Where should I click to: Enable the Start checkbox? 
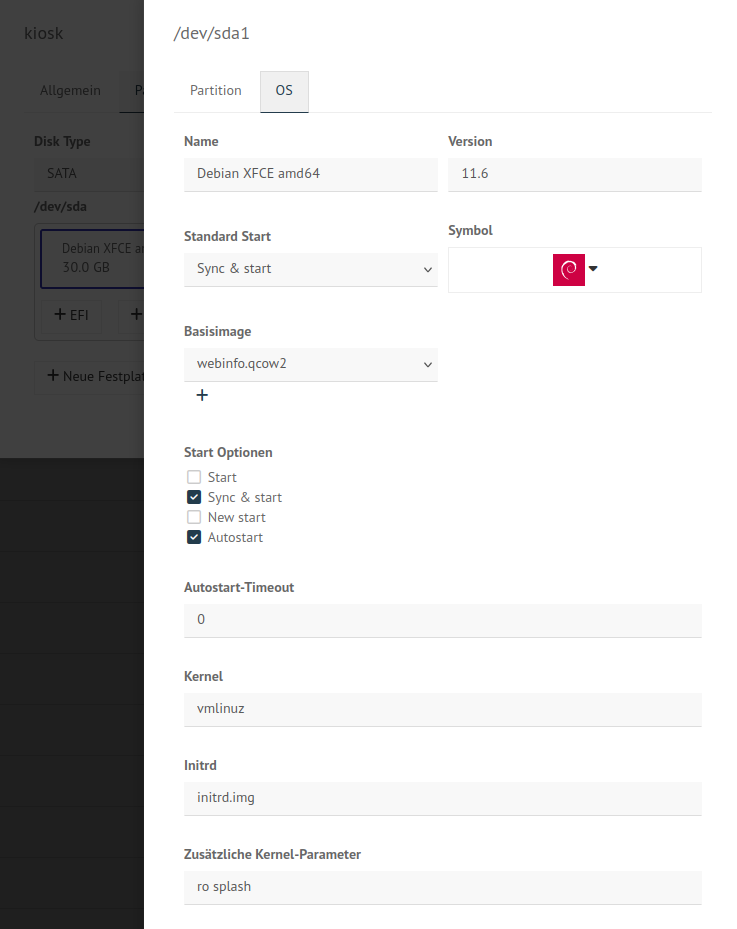(x=194, y=477)
